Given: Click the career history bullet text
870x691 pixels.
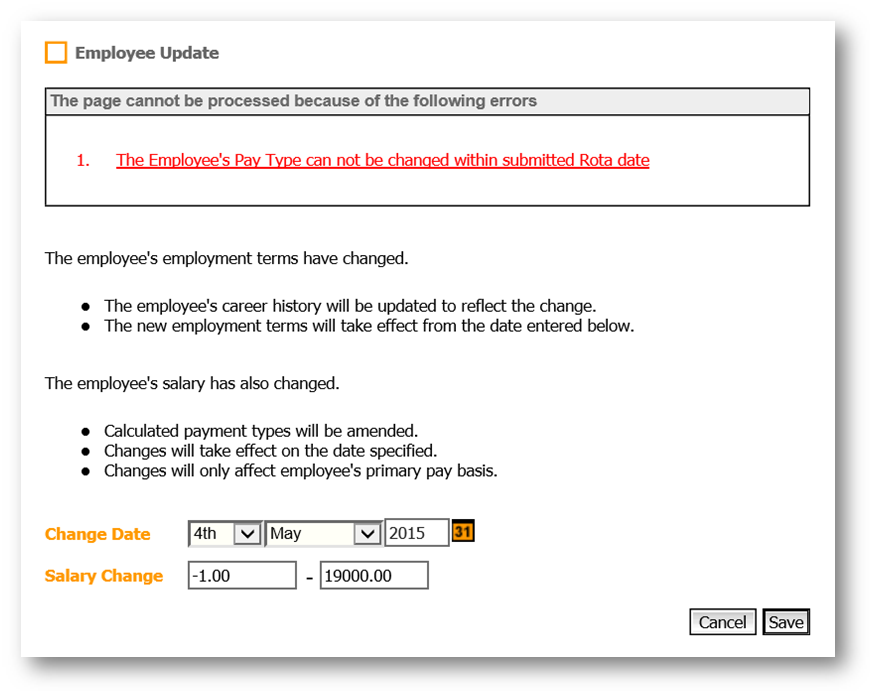Looking at the screenshot, I should click(x=350, y=306).
